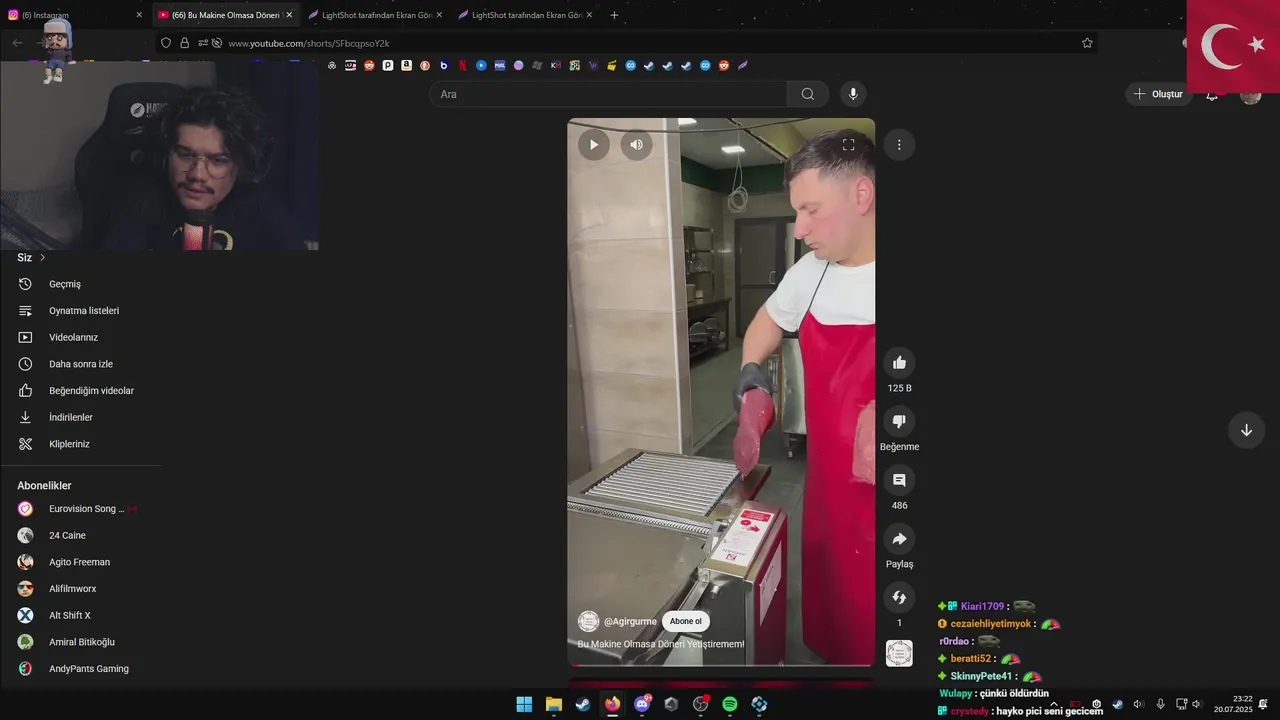
Task: Open the Amazon bookmark icon
Action: point(406,65)
